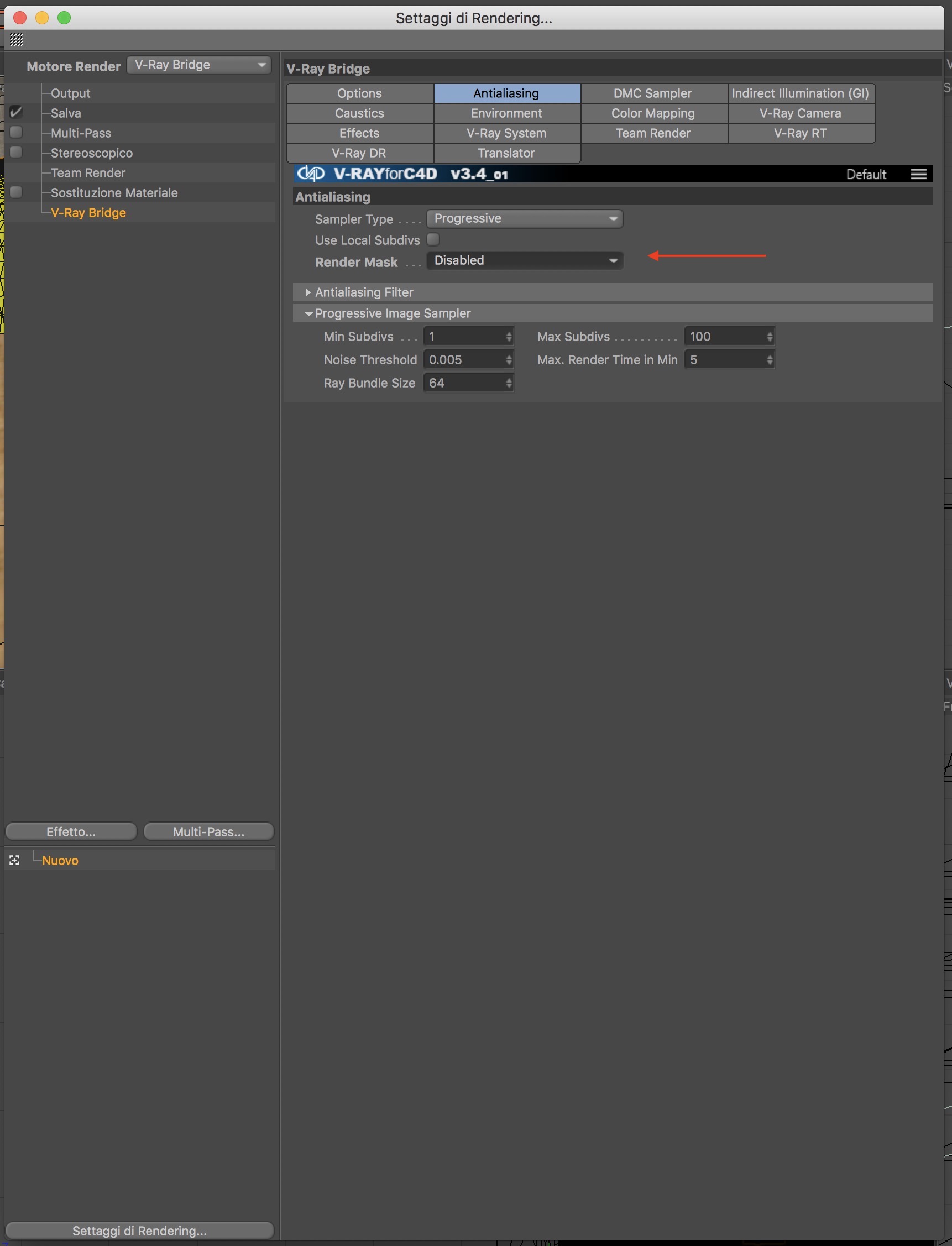Viewport: 952px width, 1246px height.
Task: Switch to the V-Ray RT tab
Action: [800, 133]
